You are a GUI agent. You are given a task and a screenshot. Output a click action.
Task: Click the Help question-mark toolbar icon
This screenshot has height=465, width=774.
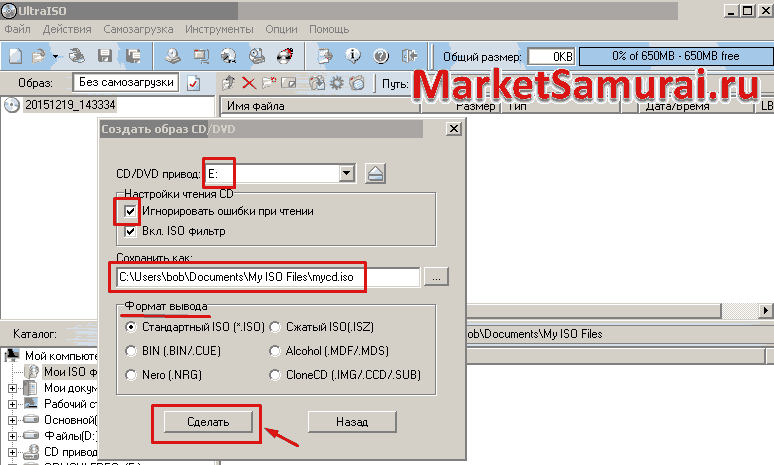381,56
